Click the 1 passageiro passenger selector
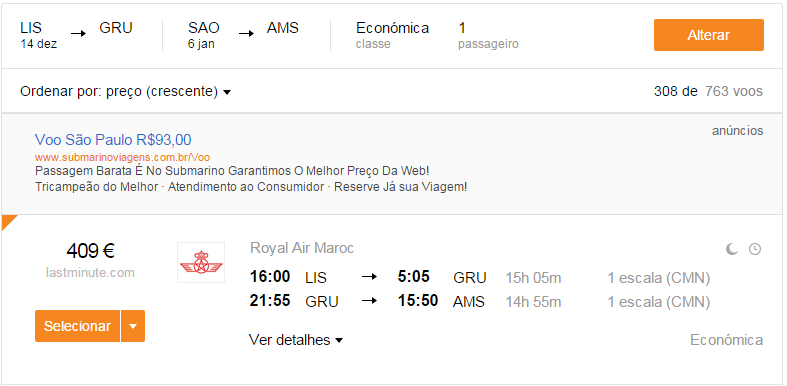 pos(488,35)
